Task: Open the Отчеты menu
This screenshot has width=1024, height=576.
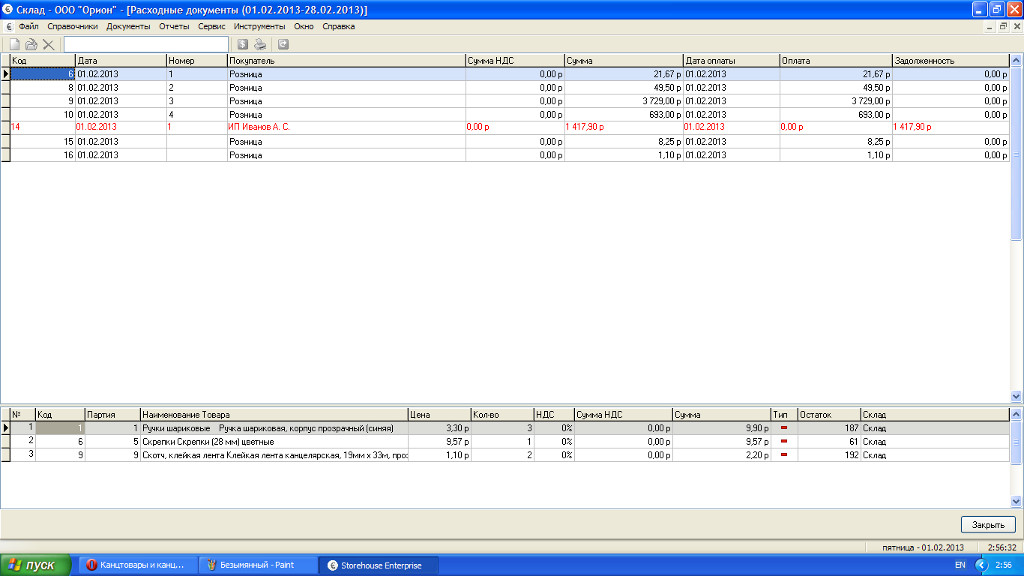Action: tap(173, 26)
